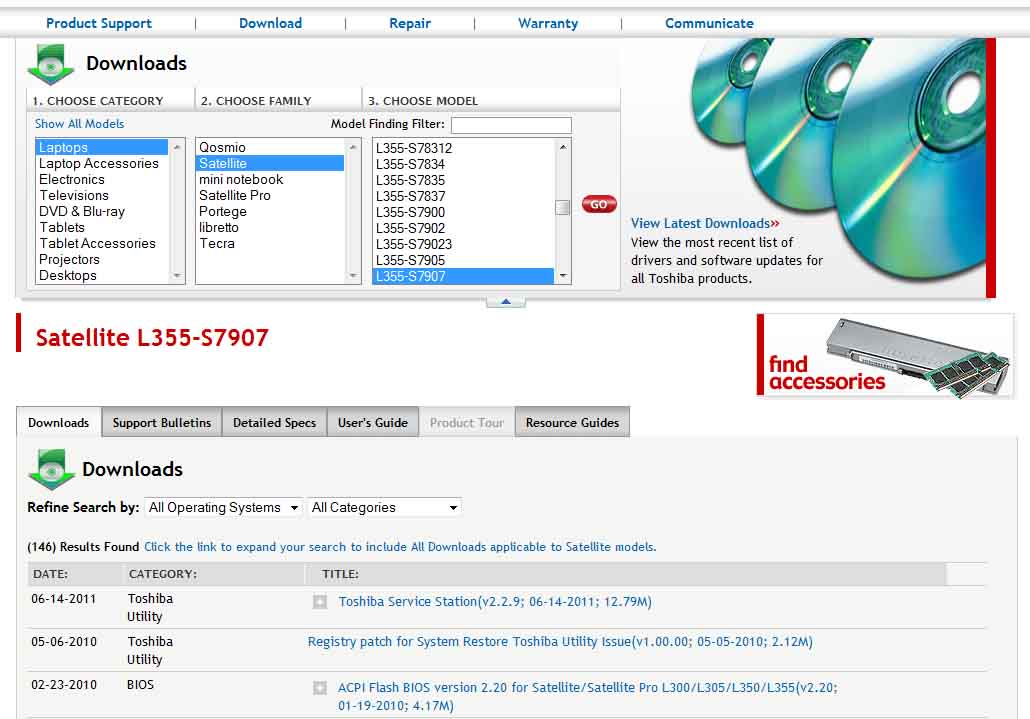Open the All Categories dropdown
This screenshot has height=719, width=1030.
point(384,508)
